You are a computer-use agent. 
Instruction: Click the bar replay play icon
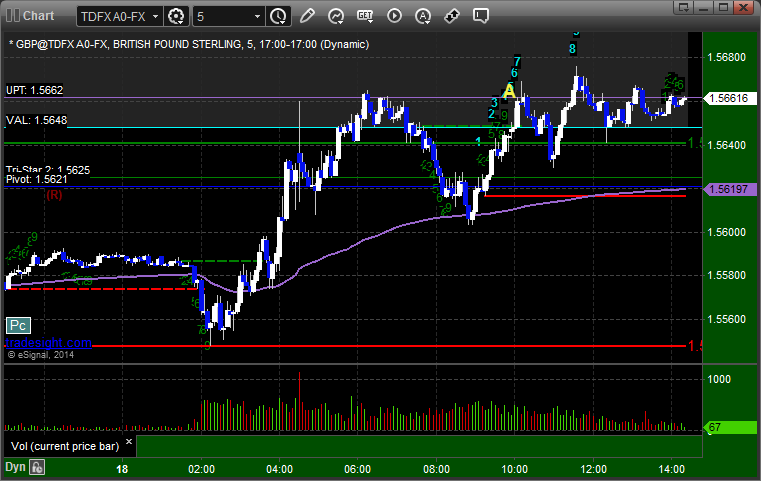point(394,16)
